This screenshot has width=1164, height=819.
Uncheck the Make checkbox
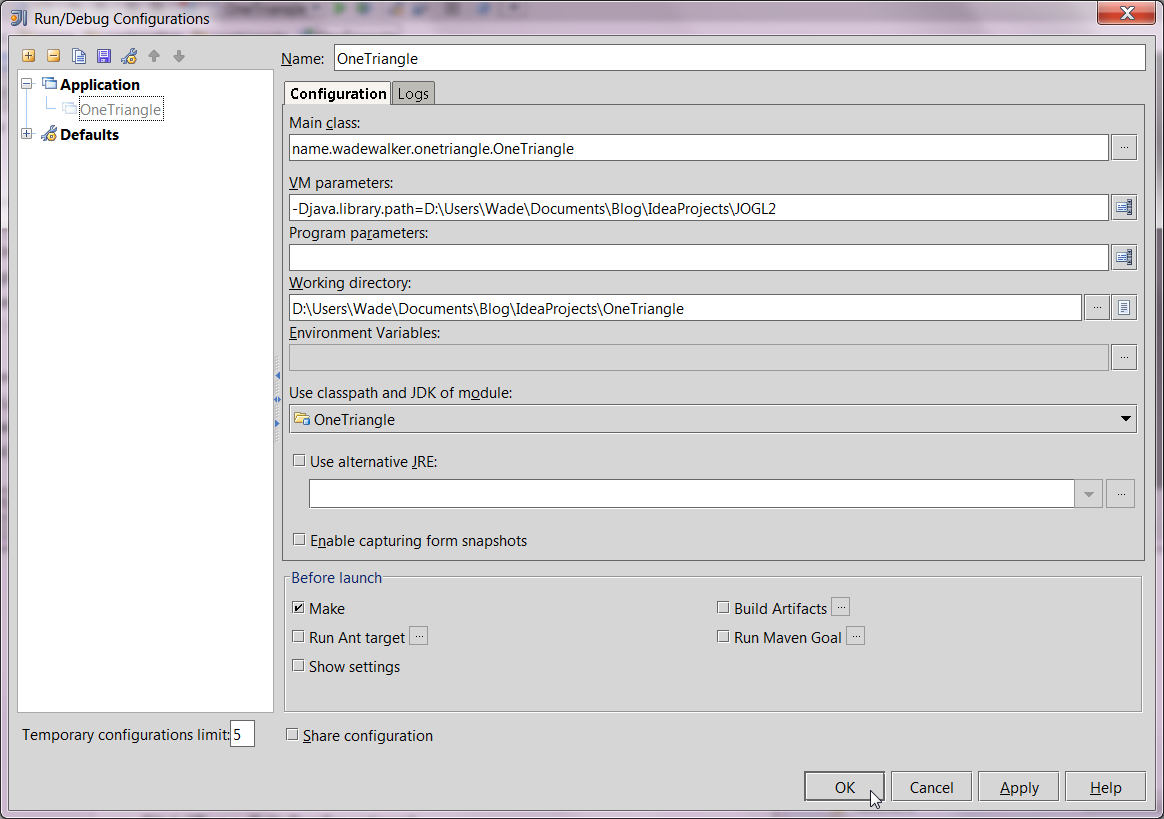coord(297,607)
